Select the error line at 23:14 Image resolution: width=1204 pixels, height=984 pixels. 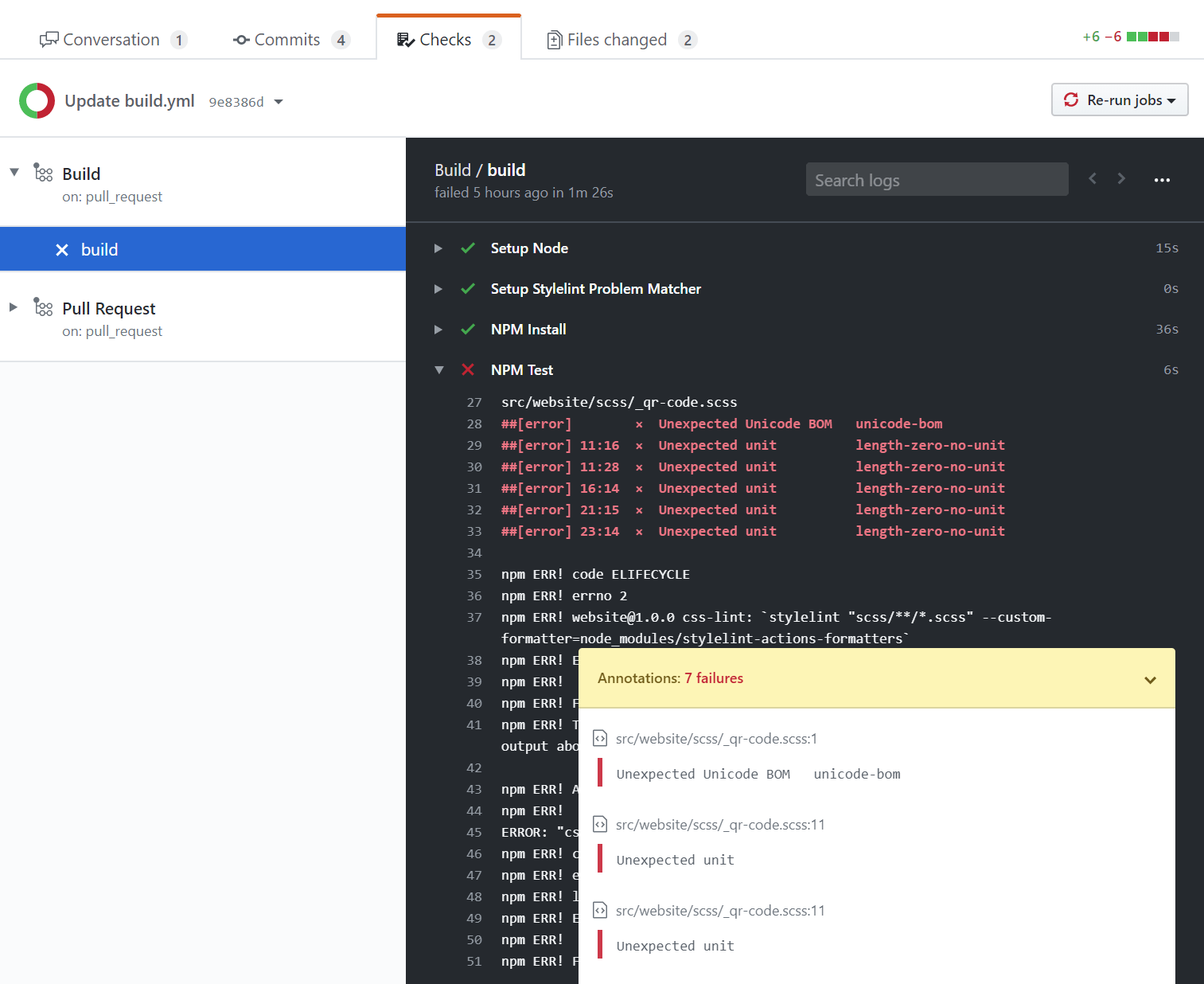753,532
